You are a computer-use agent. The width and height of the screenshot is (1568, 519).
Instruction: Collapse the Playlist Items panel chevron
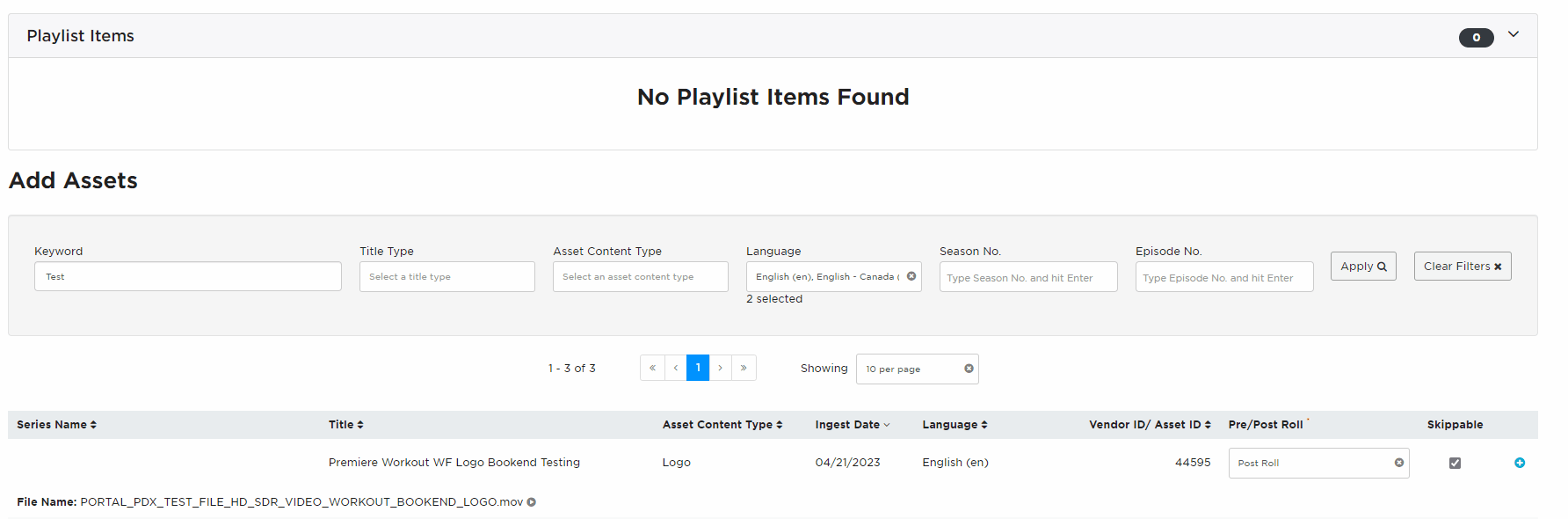click(x=1514, y=34)
